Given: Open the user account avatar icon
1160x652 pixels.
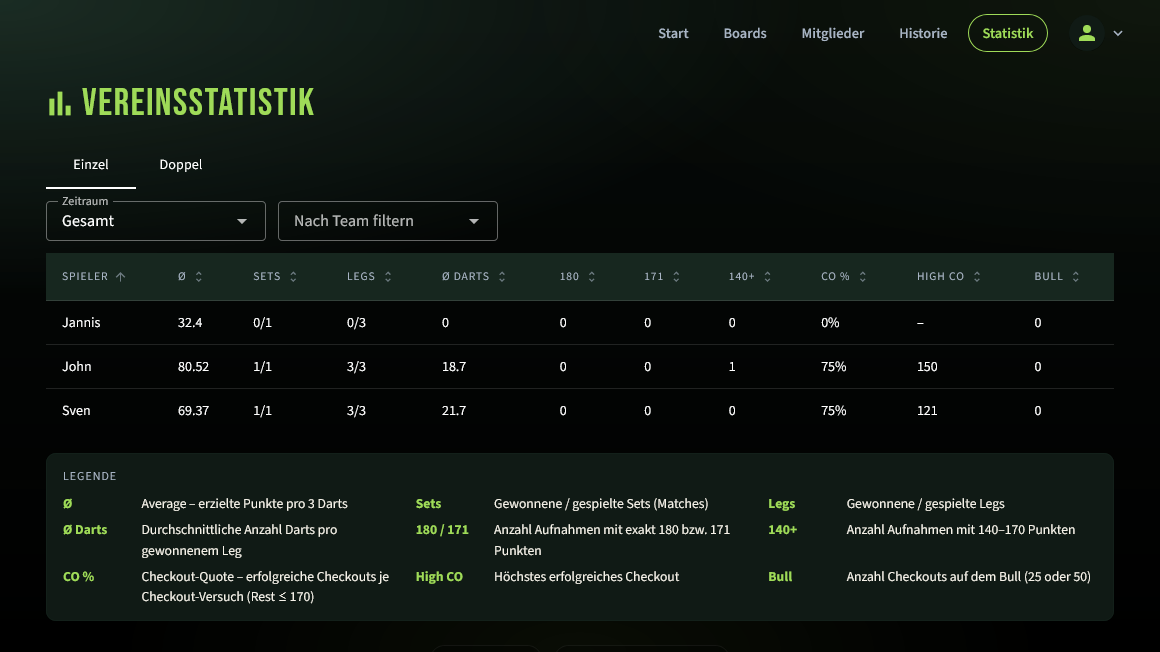Looking at the screenshot, I should 1086,33.
